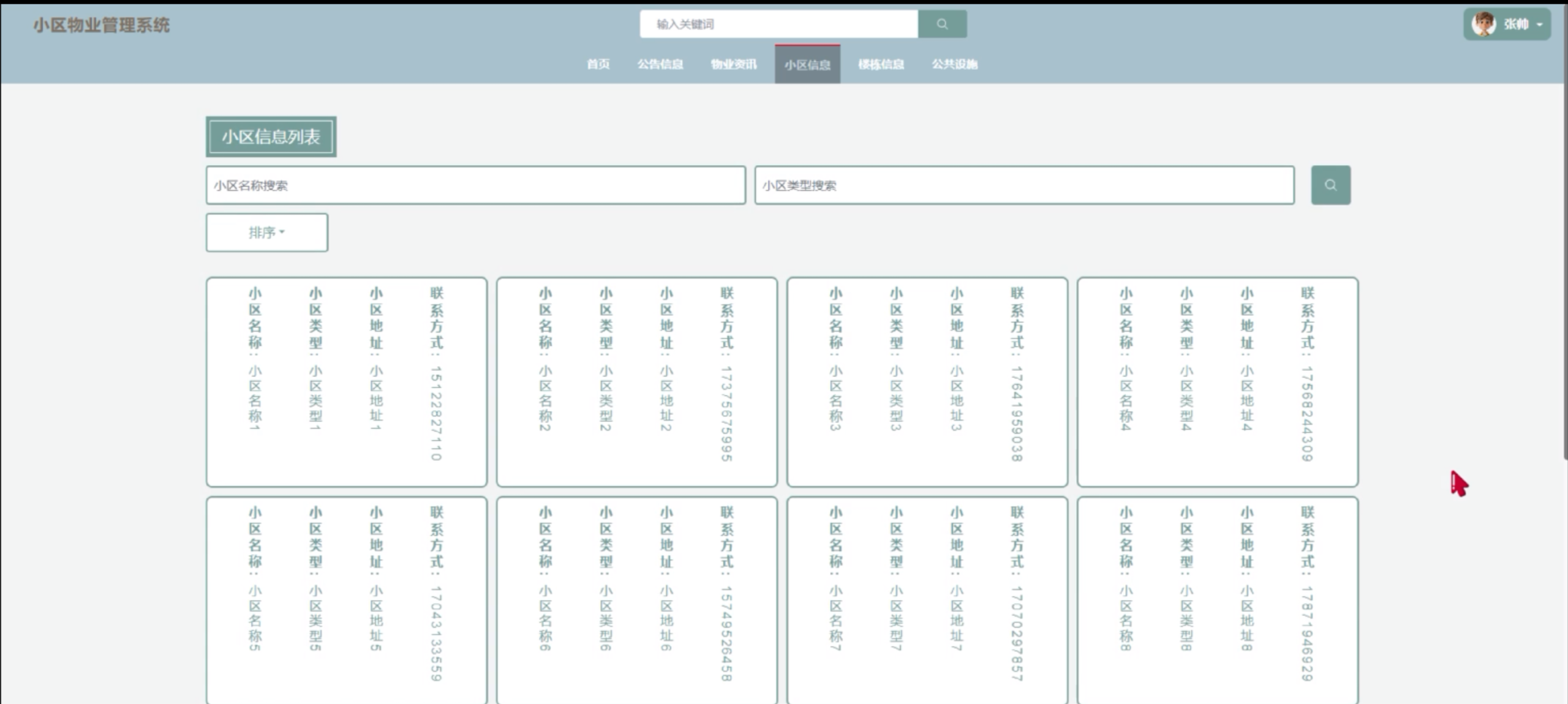Expand the dropdown arrow next to 排序
The image size is (1568, 704).
282,233
